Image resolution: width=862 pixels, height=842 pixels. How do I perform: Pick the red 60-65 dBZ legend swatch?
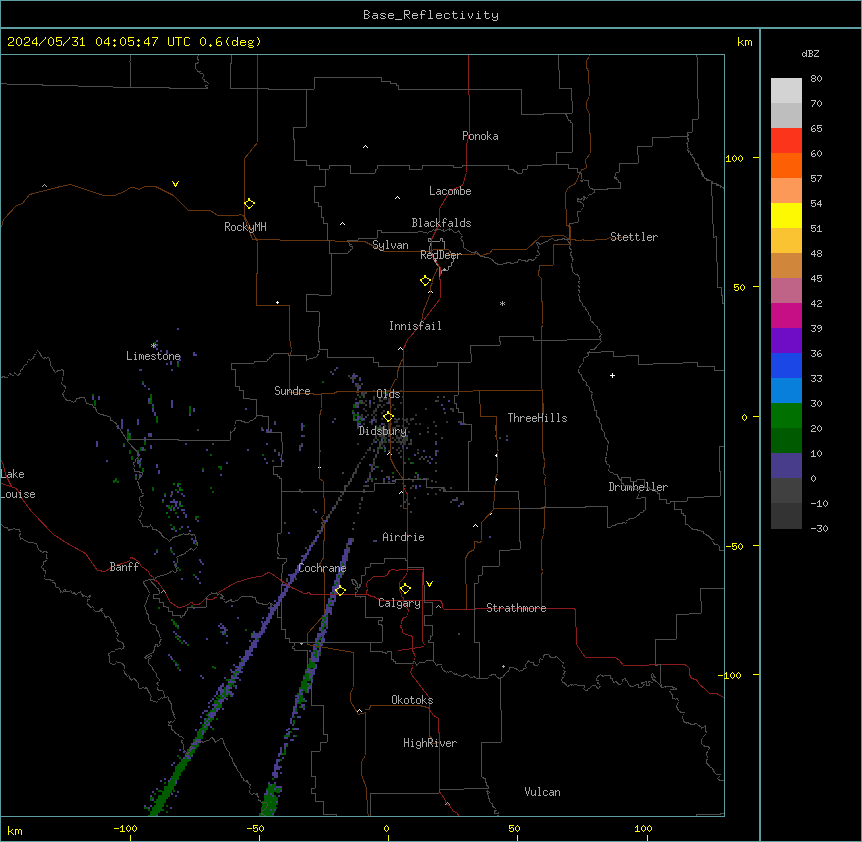coord(786,141)
